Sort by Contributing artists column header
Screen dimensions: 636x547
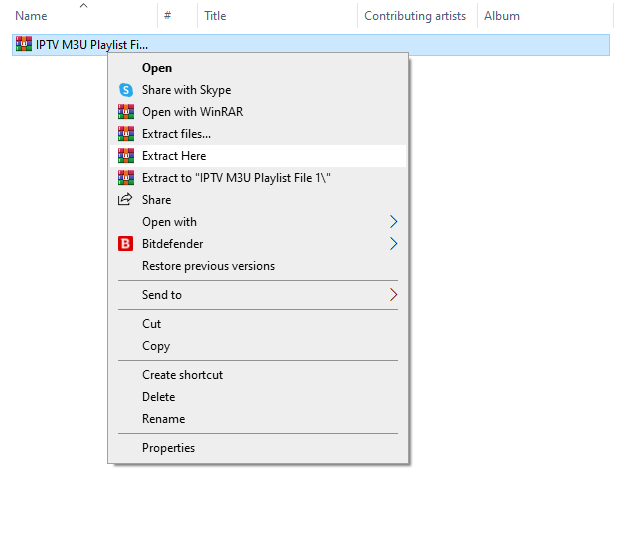[414, 16]
